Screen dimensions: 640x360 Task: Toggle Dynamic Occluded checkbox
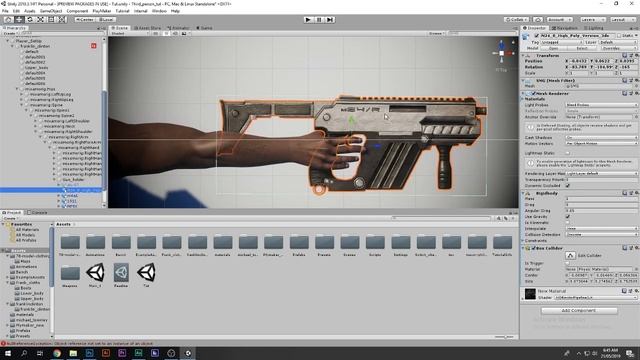coord(568,185)
